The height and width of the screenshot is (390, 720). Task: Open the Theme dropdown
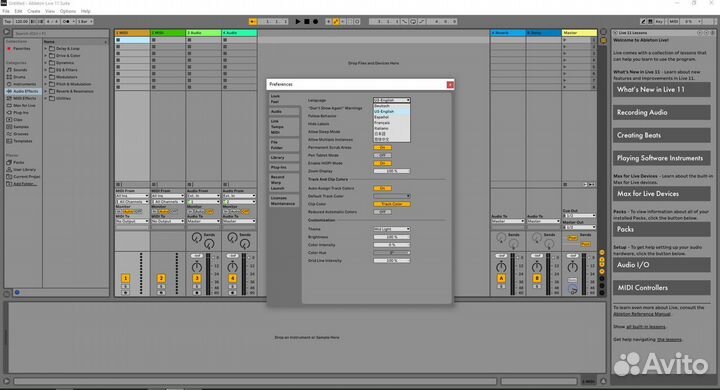392,229
